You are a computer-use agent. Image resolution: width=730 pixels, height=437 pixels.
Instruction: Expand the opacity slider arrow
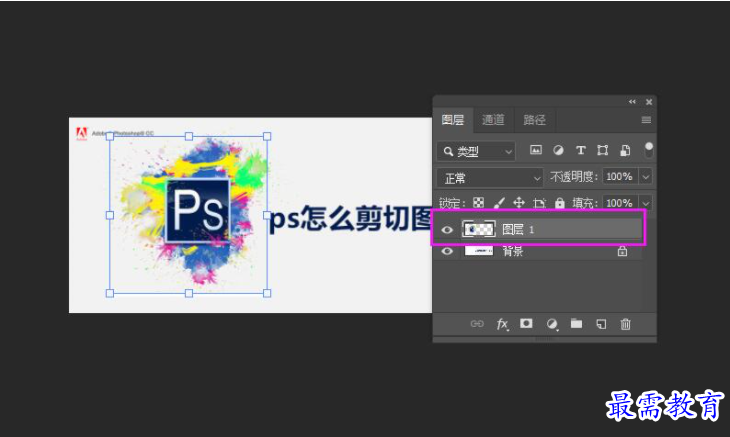pyautogui.click(x=646, y=177)
